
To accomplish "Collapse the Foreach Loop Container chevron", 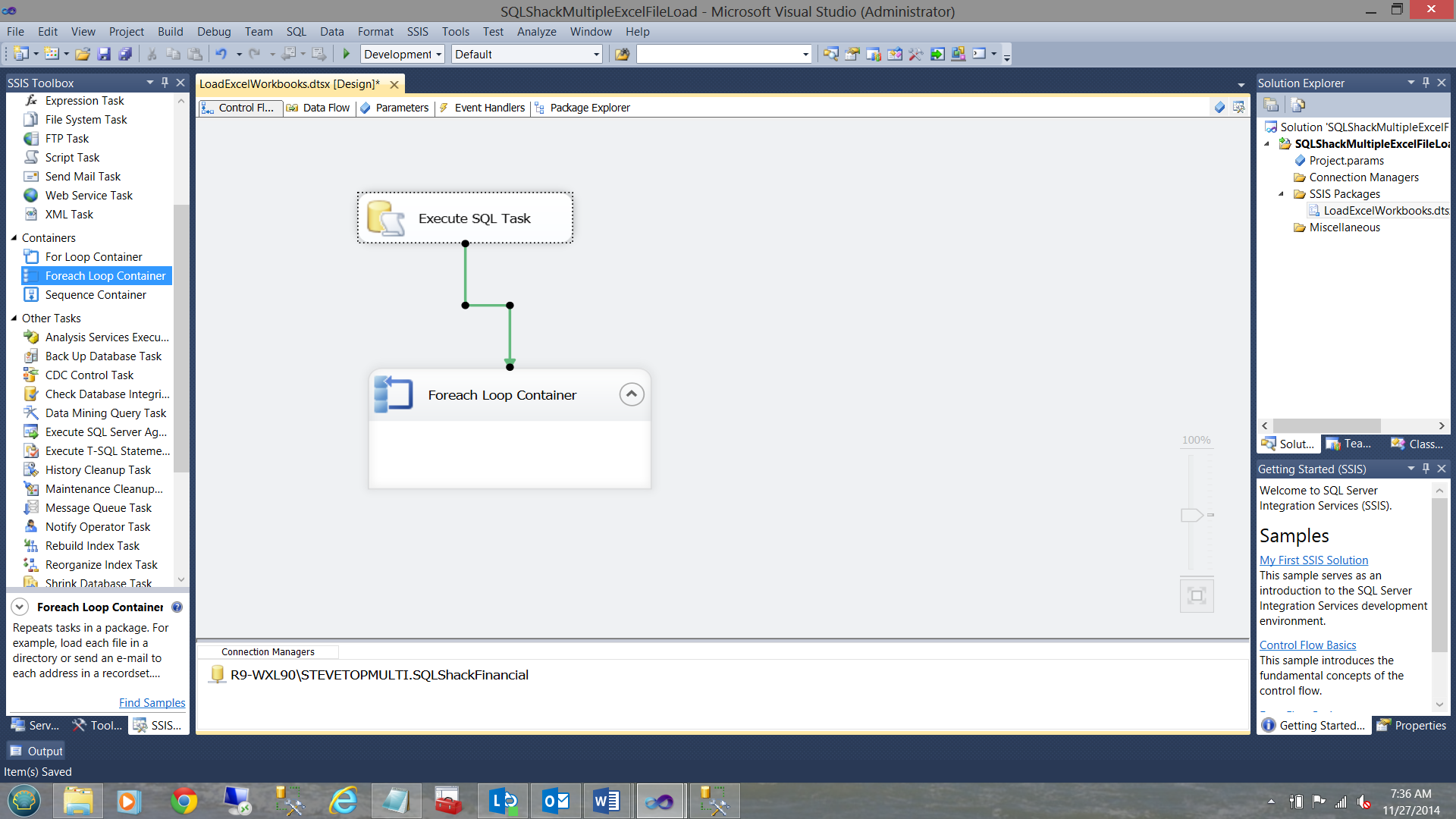I will pyautogui.click(x=631, y=394).
